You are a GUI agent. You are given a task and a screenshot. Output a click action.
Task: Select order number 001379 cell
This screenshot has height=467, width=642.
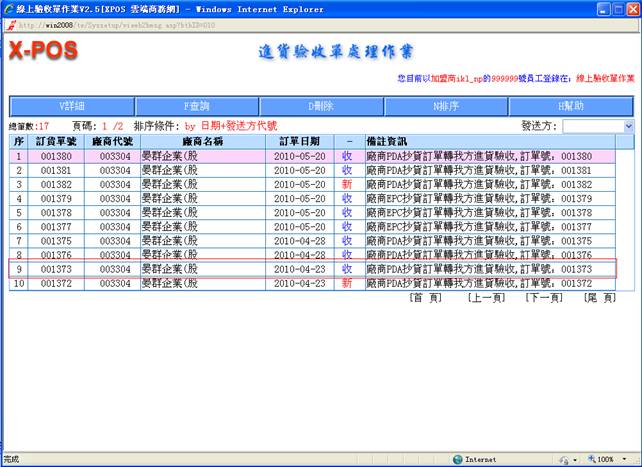[55, 199]
